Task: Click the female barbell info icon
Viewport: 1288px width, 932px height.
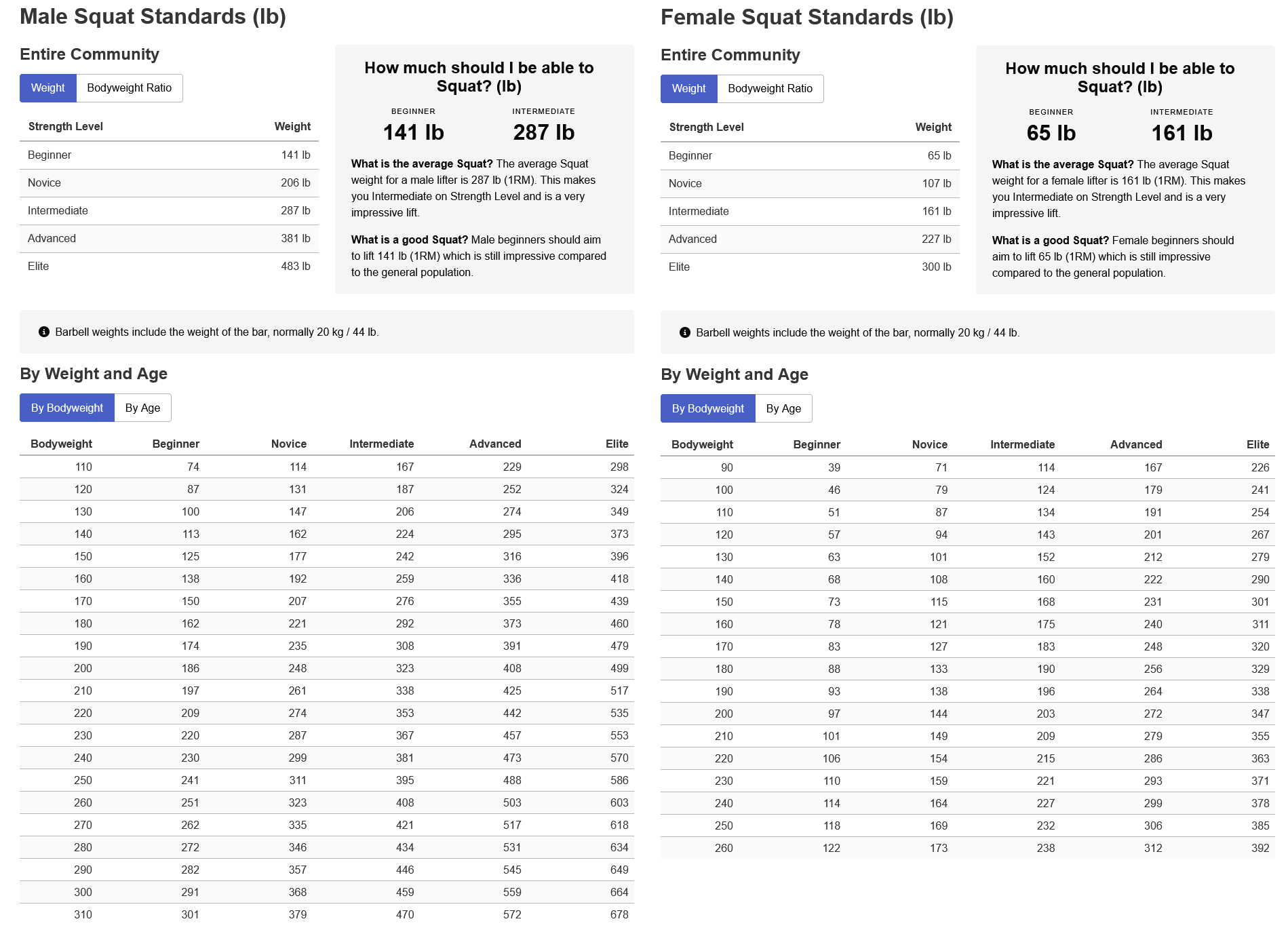Action: pos(685,332)
